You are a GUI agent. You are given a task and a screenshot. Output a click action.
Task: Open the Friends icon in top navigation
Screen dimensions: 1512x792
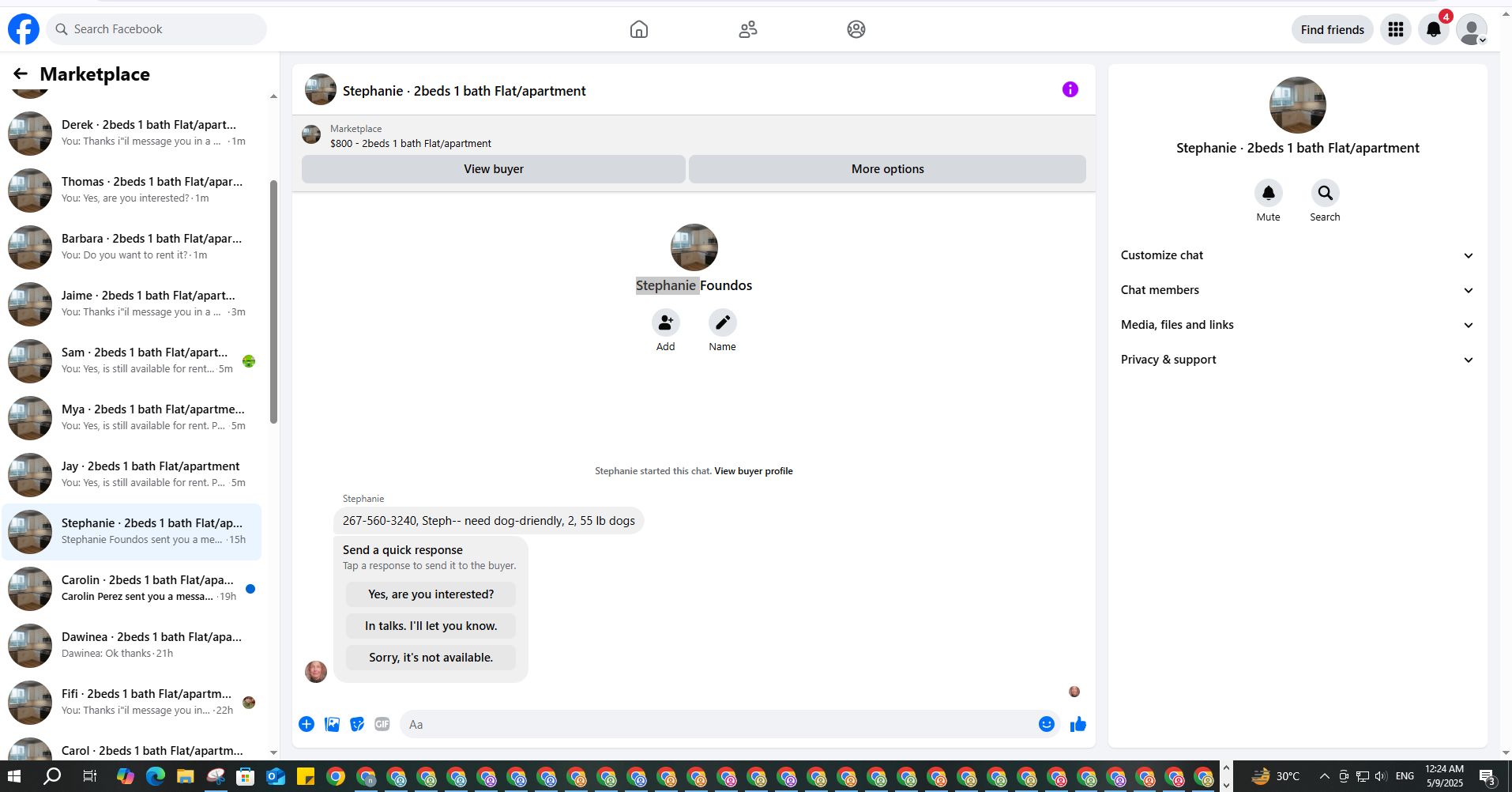(x=748, y=29)
